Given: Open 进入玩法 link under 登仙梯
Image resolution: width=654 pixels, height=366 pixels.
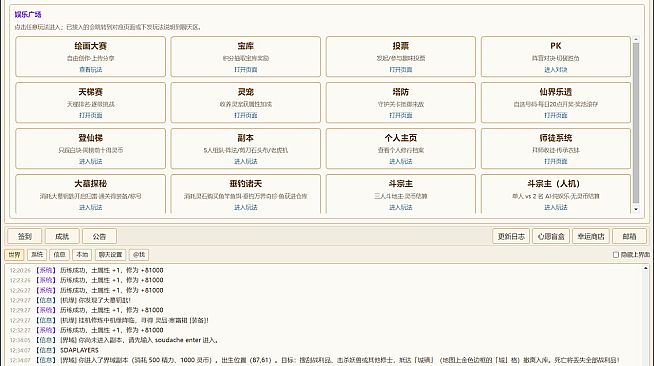Looking at the screenshot, I should [91, 161].
